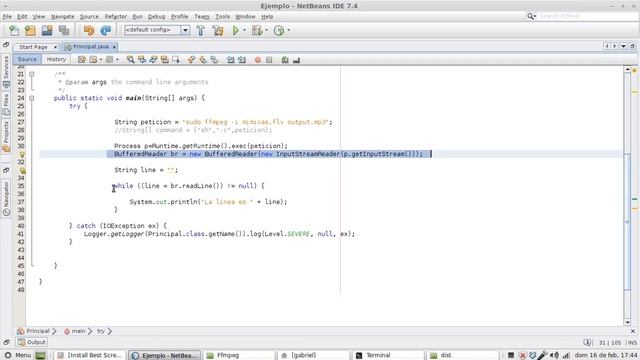Click the Open Project toolbar icon
640x360 pixels.
pyautogui.click(x=47, y=30)
